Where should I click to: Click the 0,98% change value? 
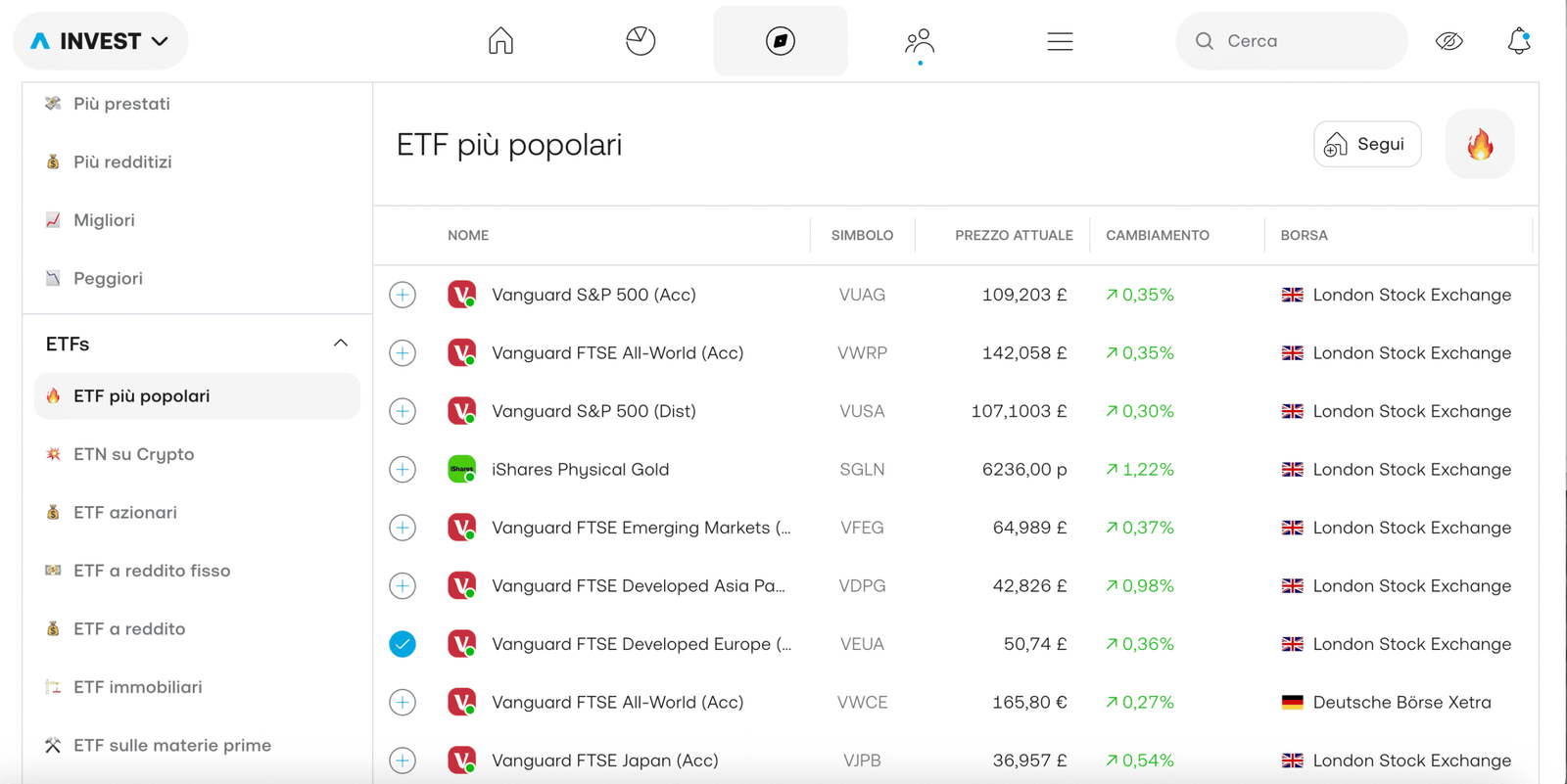pyautogui.click(x=1140, y=586)
